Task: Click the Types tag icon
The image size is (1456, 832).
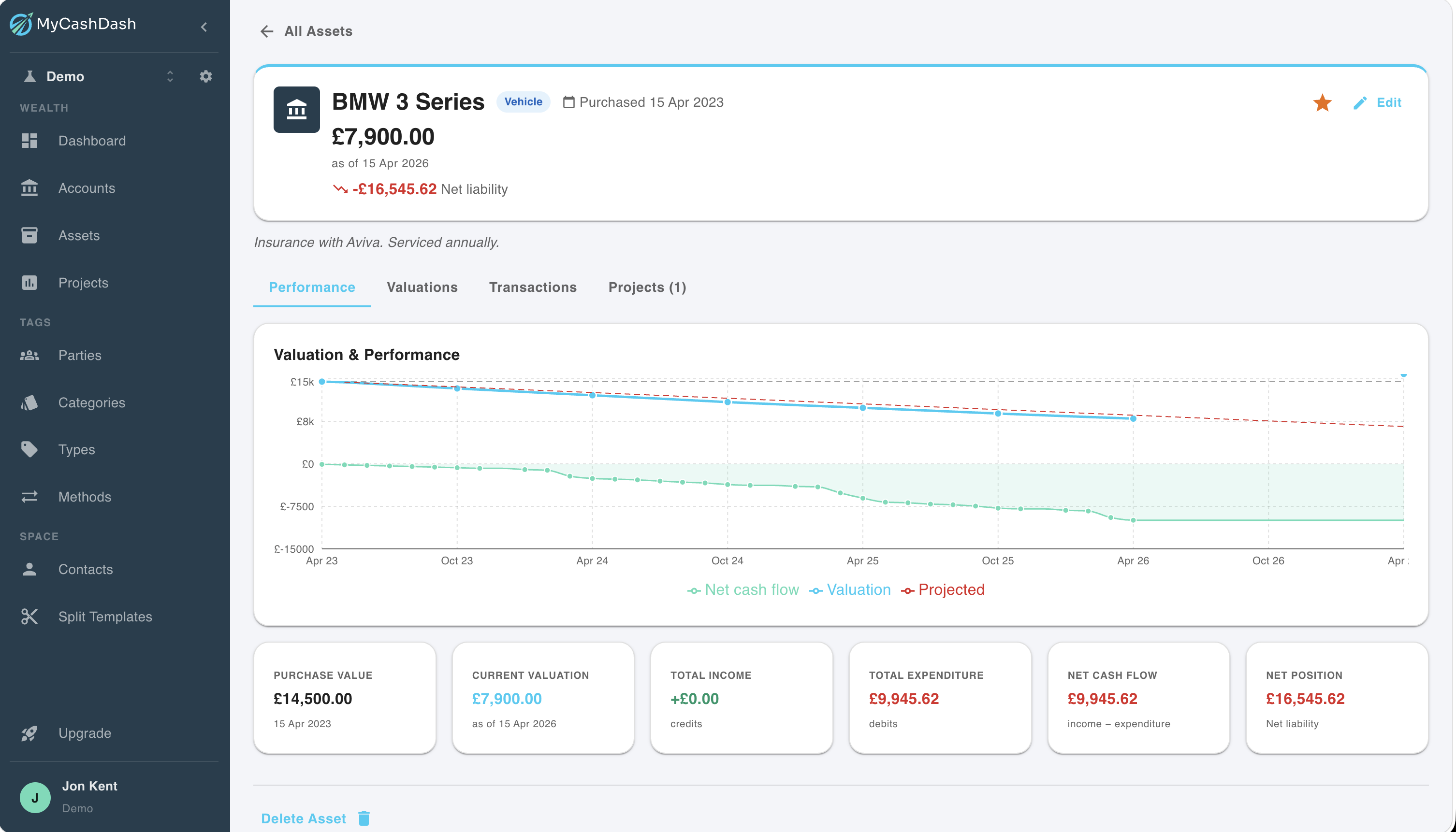Action: click(29, 449)
